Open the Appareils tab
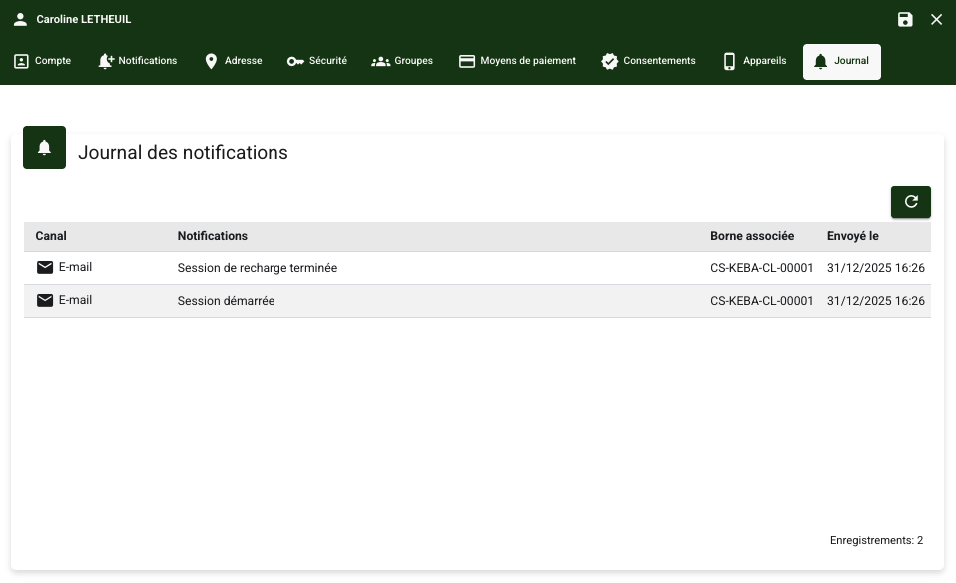 [x=754, y=61]
